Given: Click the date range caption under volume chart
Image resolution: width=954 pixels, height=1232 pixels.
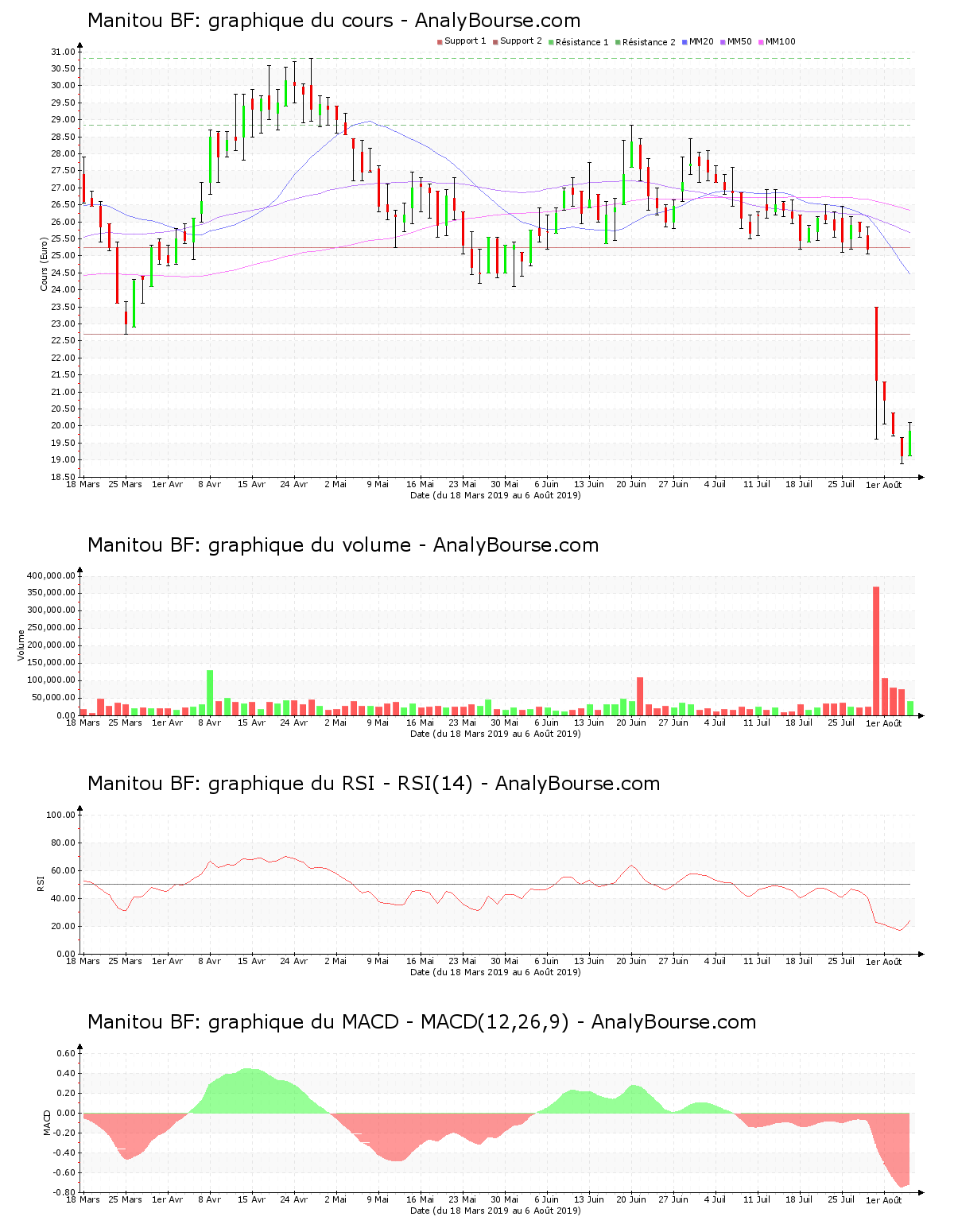Looking at the screenshot, I should coord(495,734).
